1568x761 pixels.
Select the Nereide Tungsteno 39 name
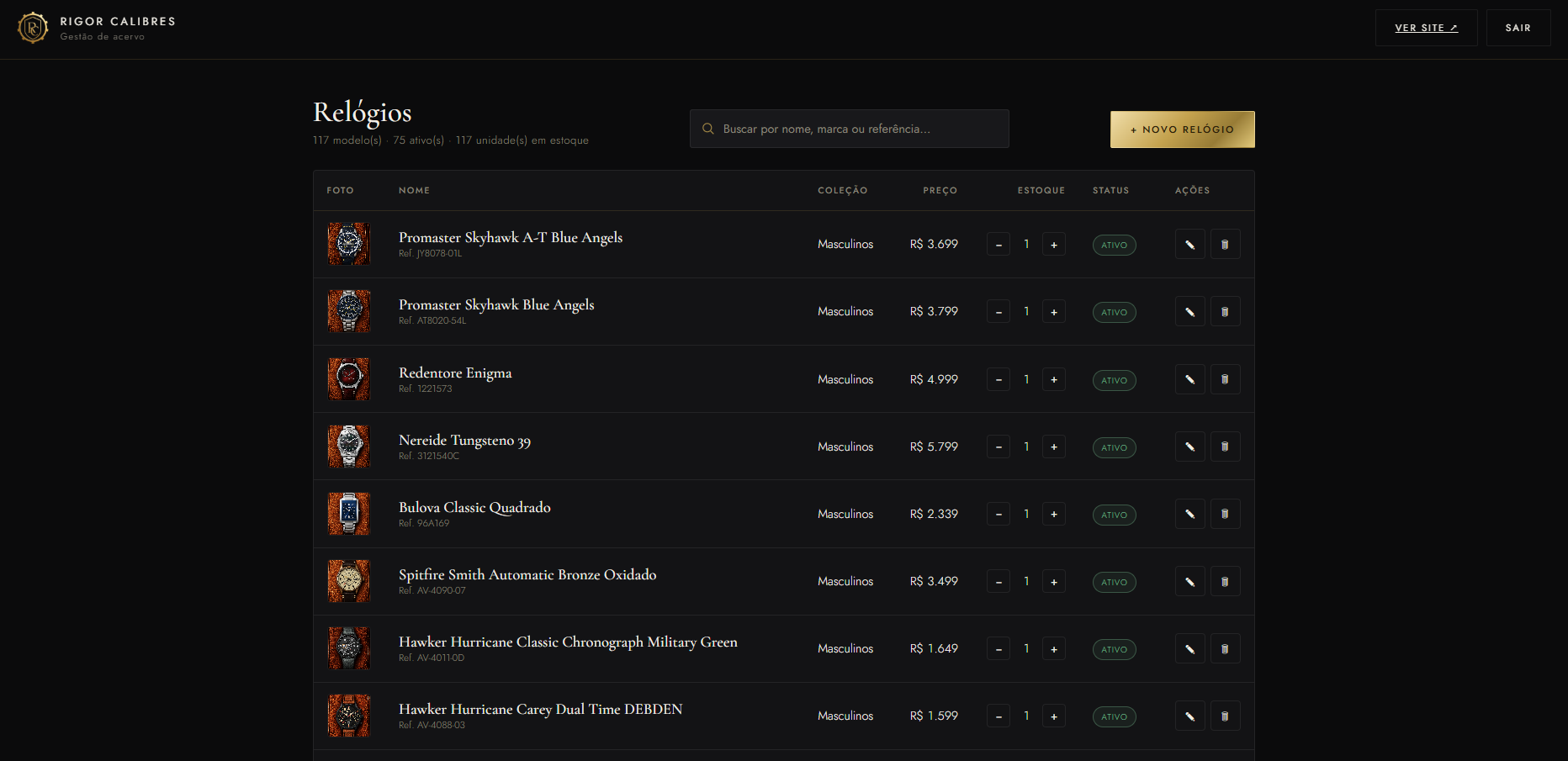tap(464, 441)
